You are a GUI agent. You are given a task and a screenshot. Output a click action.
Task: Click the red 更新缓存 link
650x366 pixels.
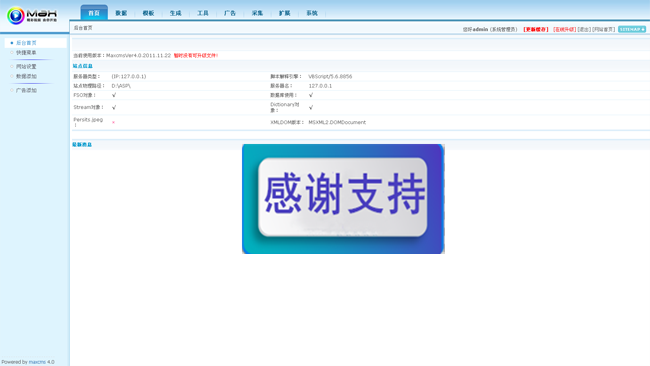pyautogui.click(x=536, y=29)
